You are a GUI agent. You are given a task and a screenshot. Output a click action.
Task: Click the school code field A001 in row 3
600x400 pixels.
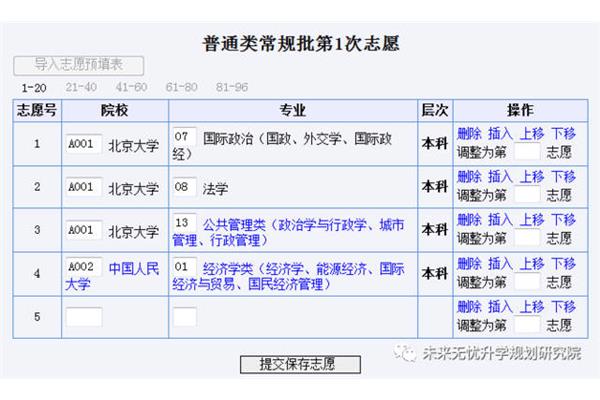(84, 230)
